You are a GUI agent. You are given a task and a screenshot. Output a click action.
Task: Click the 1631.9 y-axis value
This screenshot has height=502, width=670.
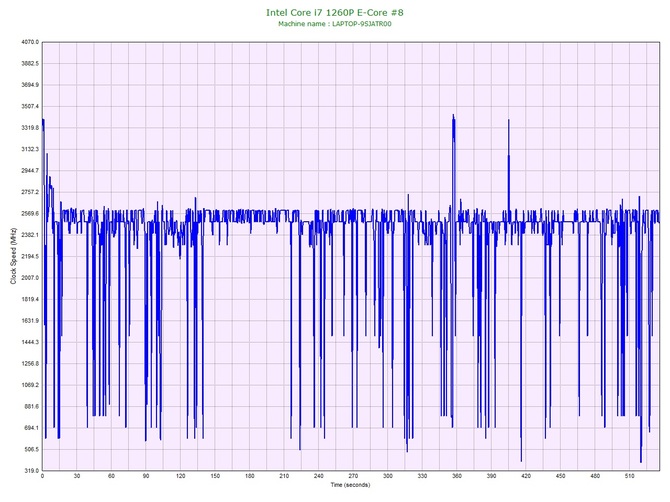(30, 320)
